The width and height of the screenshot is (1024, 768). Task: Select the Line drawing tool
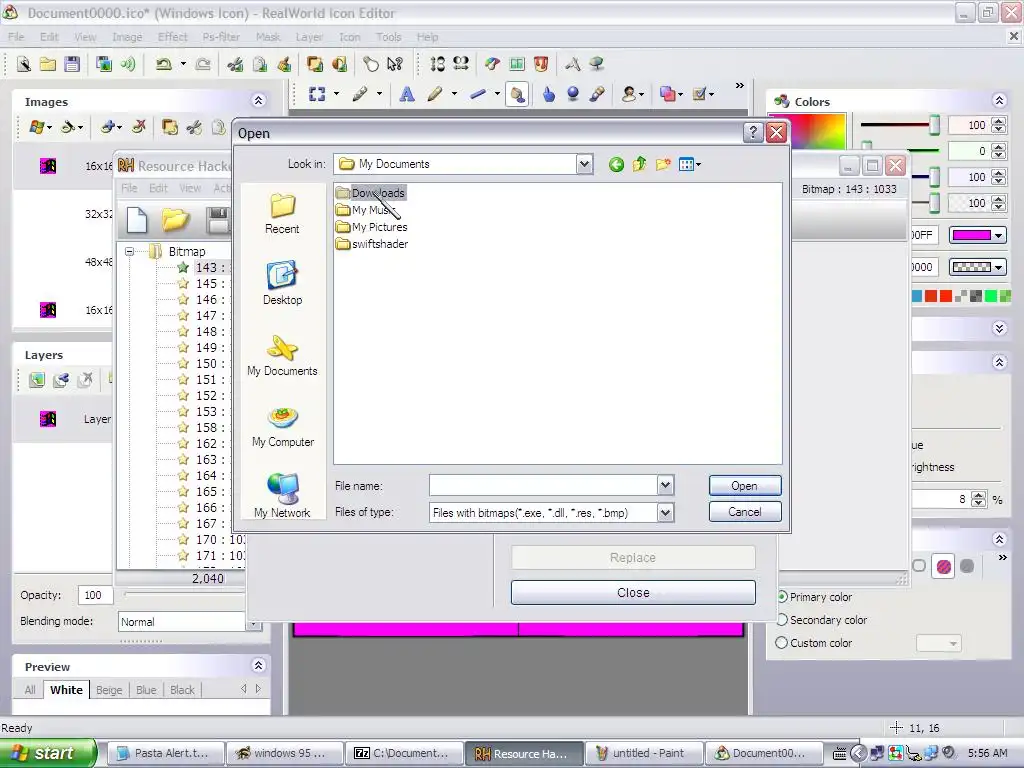[x=478, y=95]
